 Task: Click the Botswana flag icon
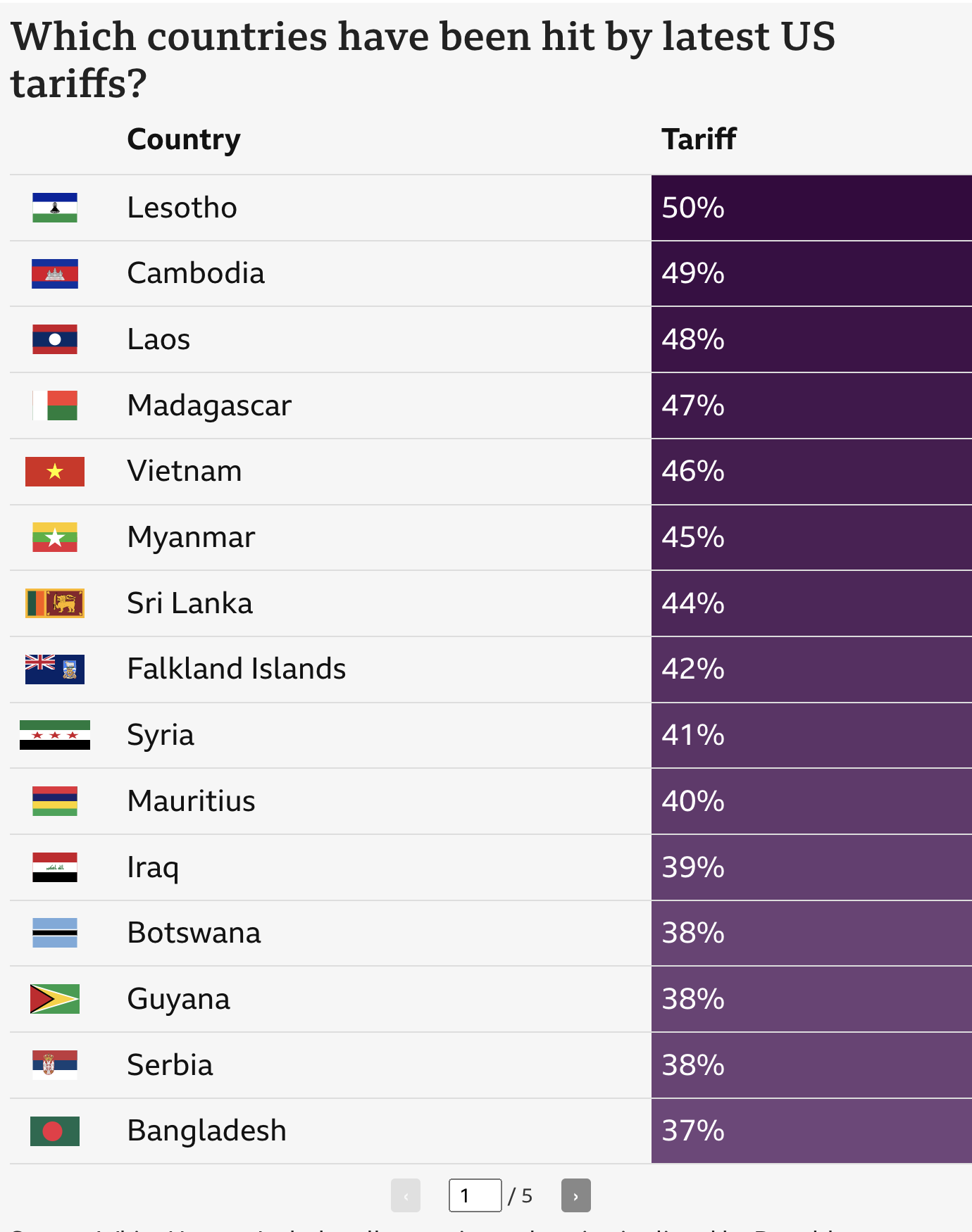[55, 933]
